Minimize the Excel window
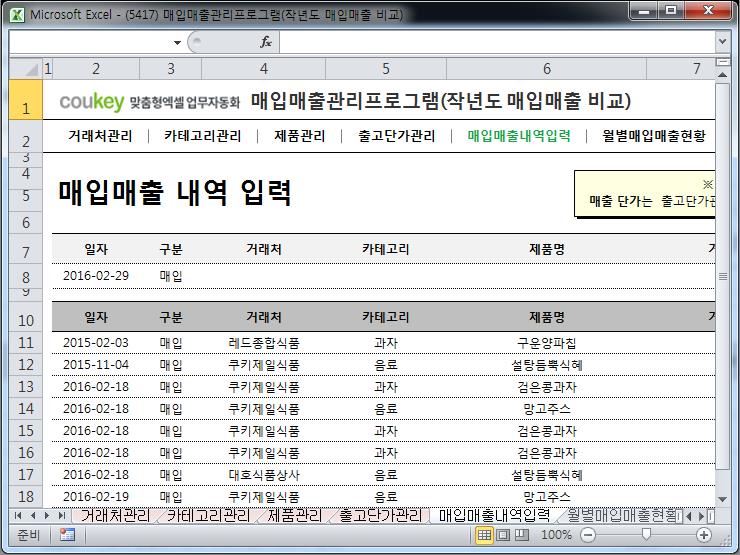The height and width of the screenshot is (555, 740). click(645, 11)
